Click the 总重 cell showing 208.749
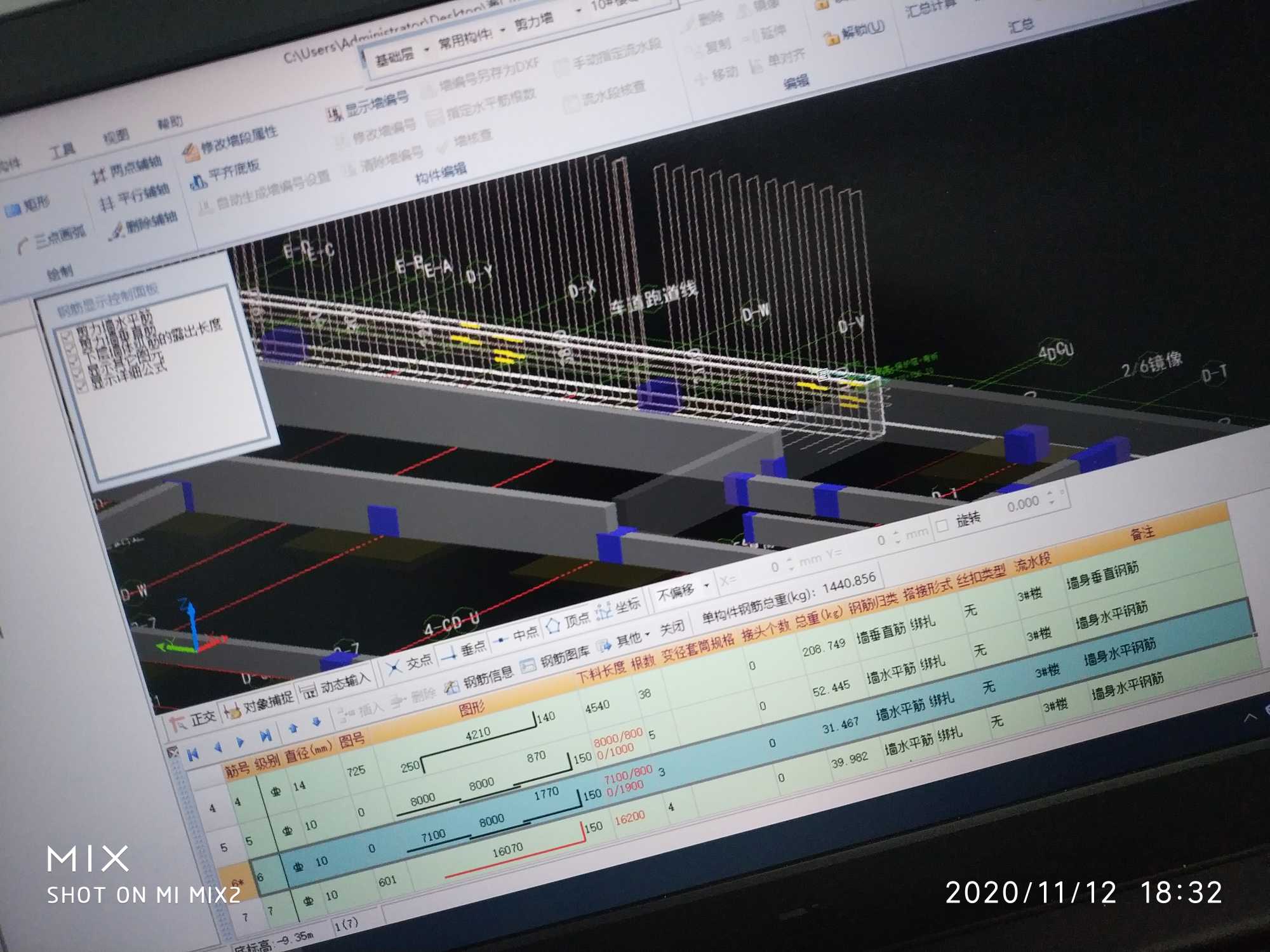 (x=824, y=647)
